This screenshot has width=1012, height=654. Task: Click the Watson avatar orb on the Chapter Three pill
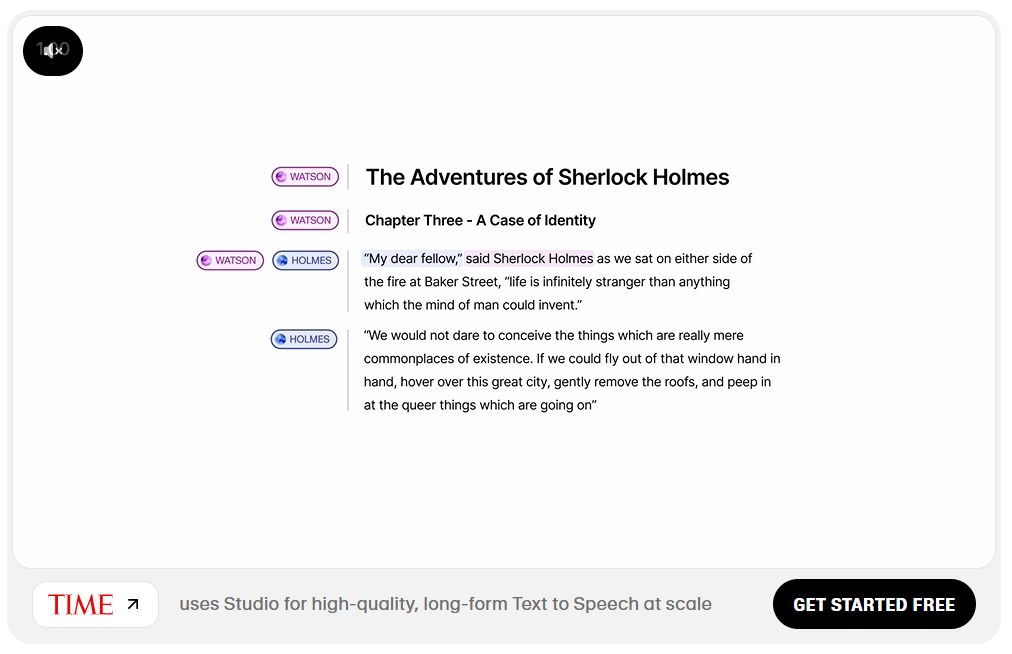pos(280,220)
